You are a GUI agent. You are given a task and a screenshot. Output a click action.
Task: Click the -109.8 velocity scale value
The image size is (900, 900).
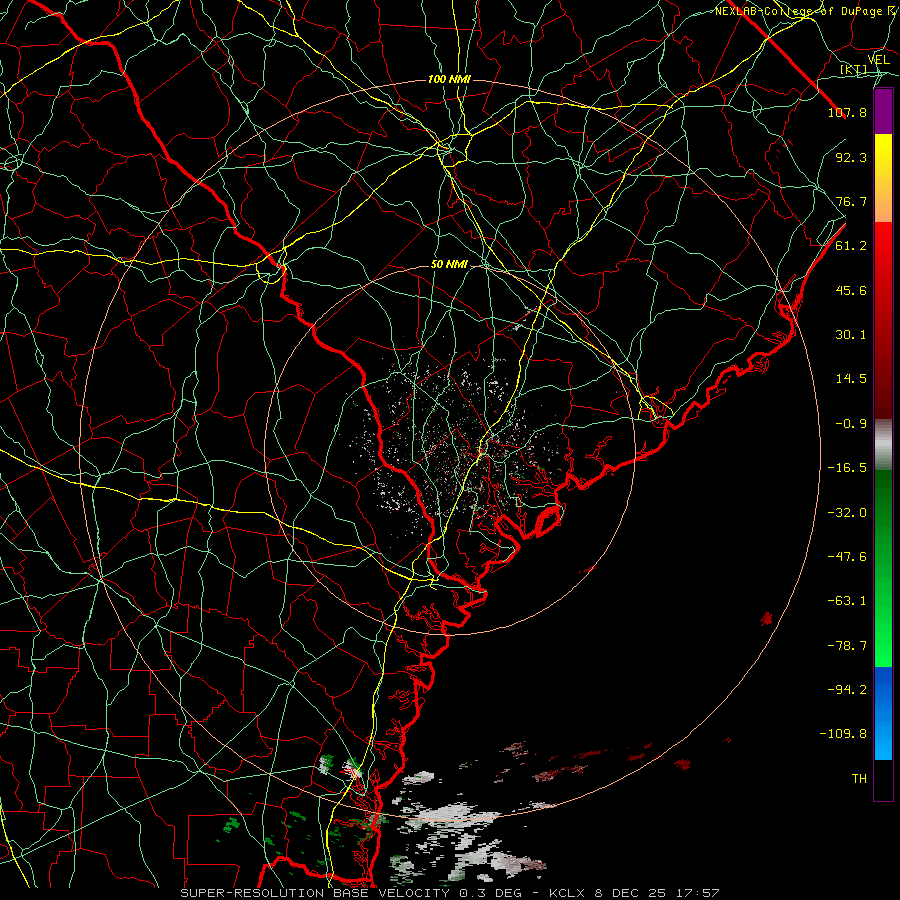[843, 734]
